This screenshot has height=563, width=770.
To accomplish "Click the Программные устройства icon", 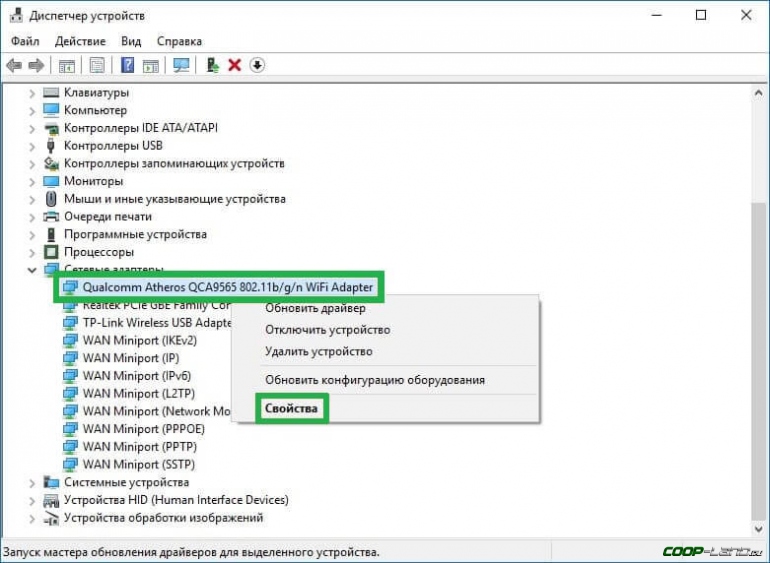I will [51, 234].
